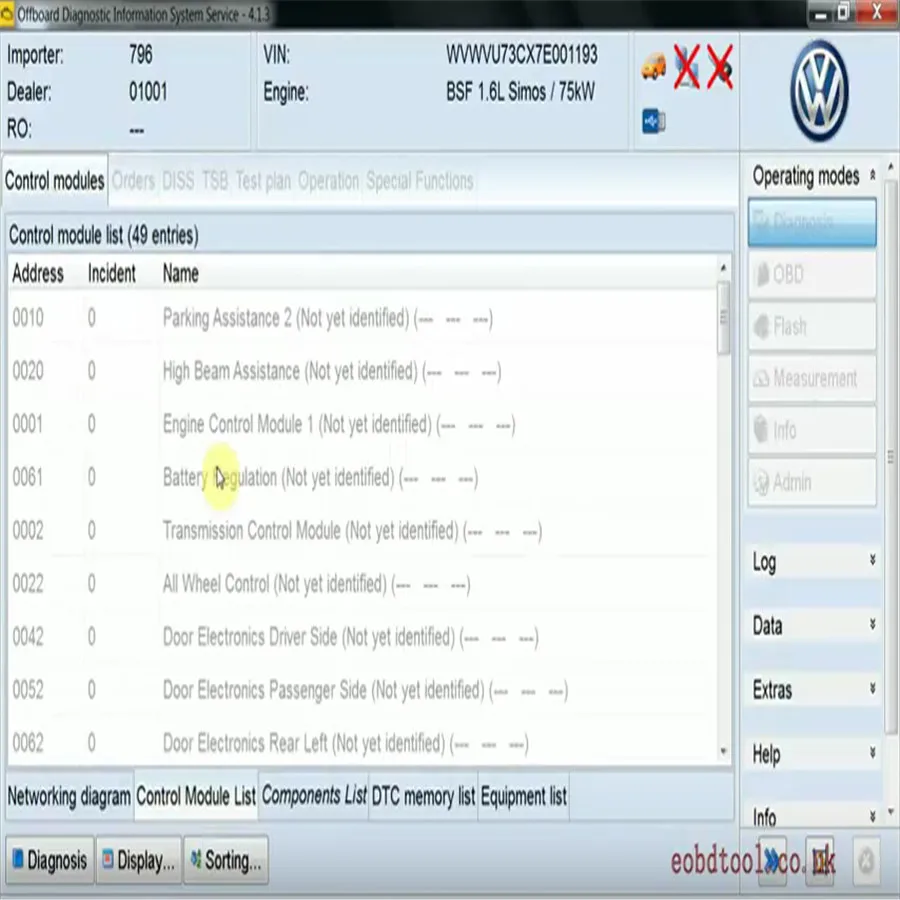Viewport: 900px width, 900px height.
Task: Click the forward double-arrow button
Action: click(773, 860)
